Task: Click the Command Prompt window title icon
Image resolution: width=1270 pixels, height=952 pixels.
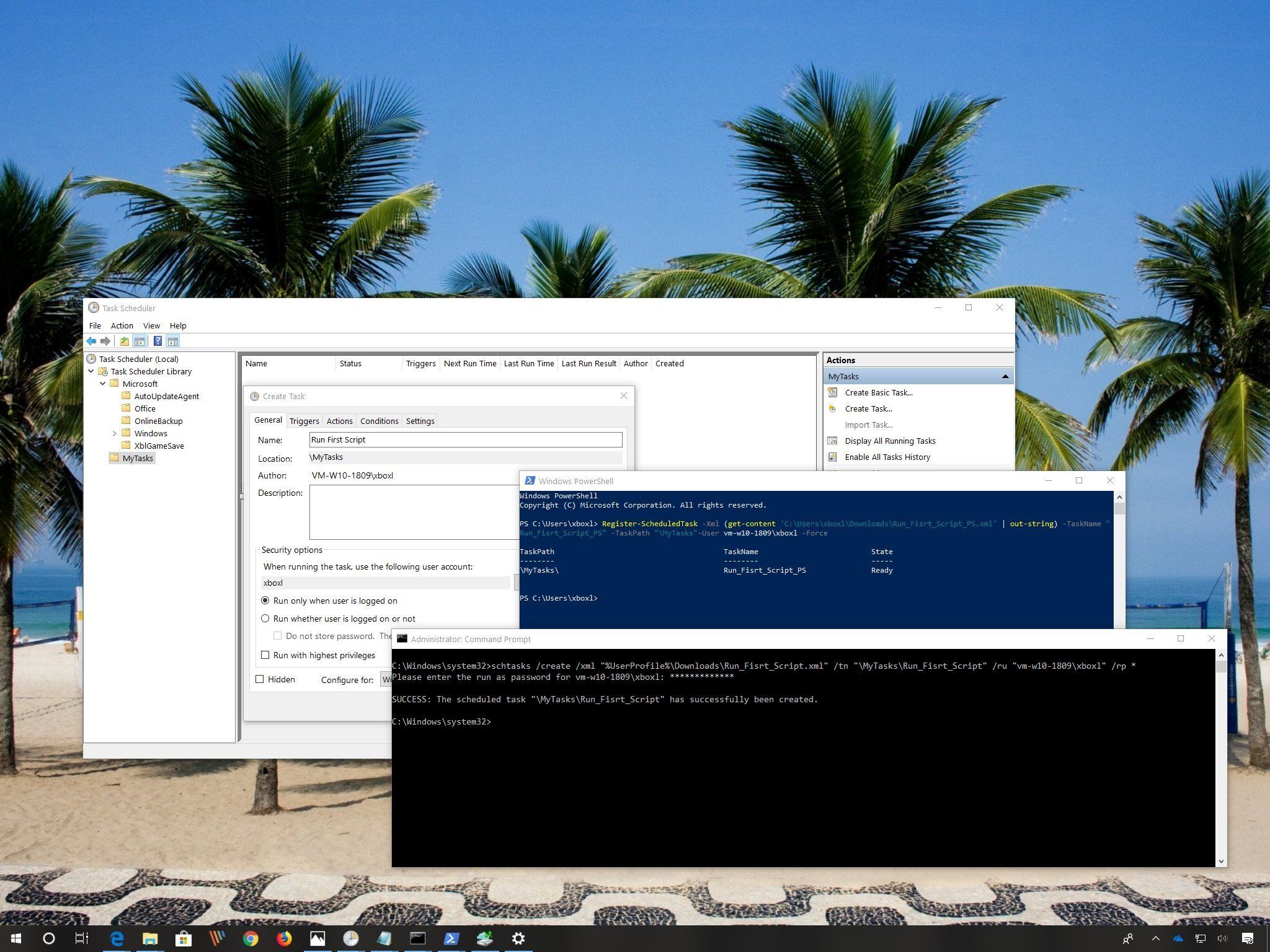Action: coord(402,638)
